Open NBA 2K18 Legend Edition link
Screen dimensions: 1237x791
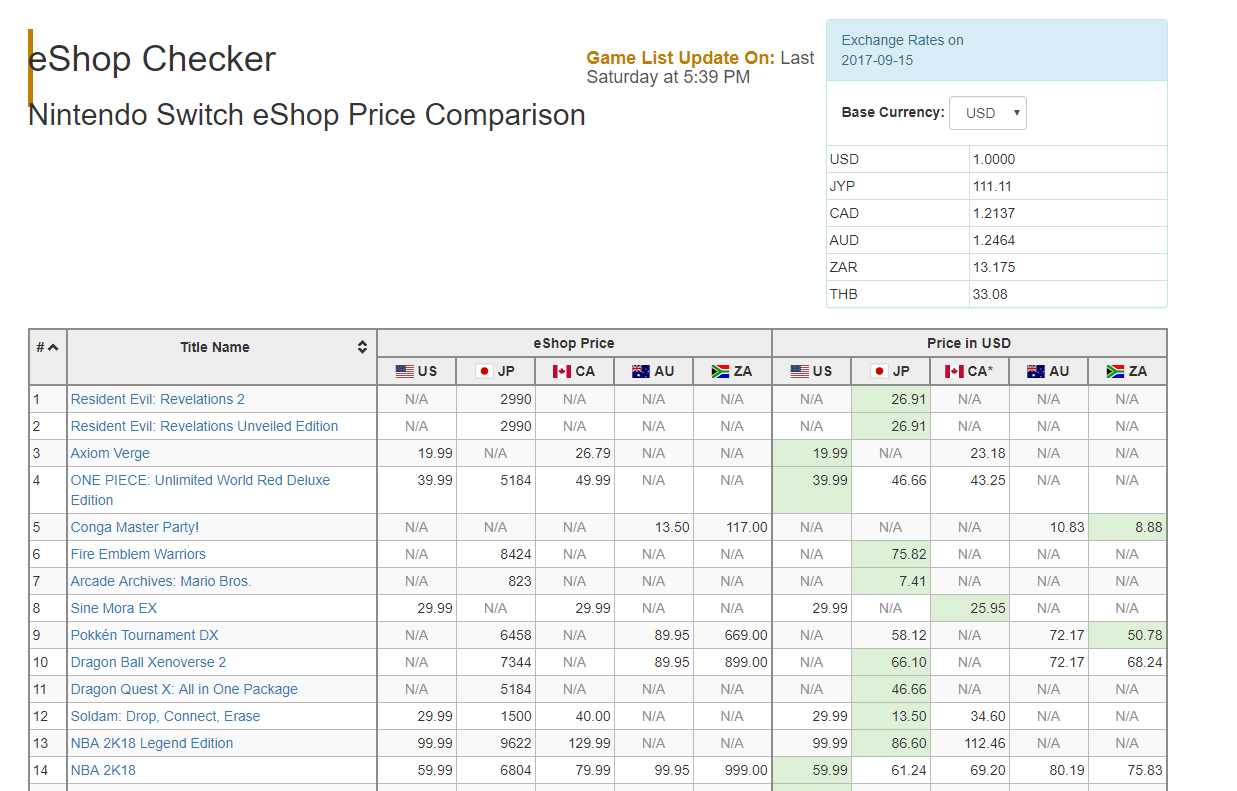click(x=151, y=743)
